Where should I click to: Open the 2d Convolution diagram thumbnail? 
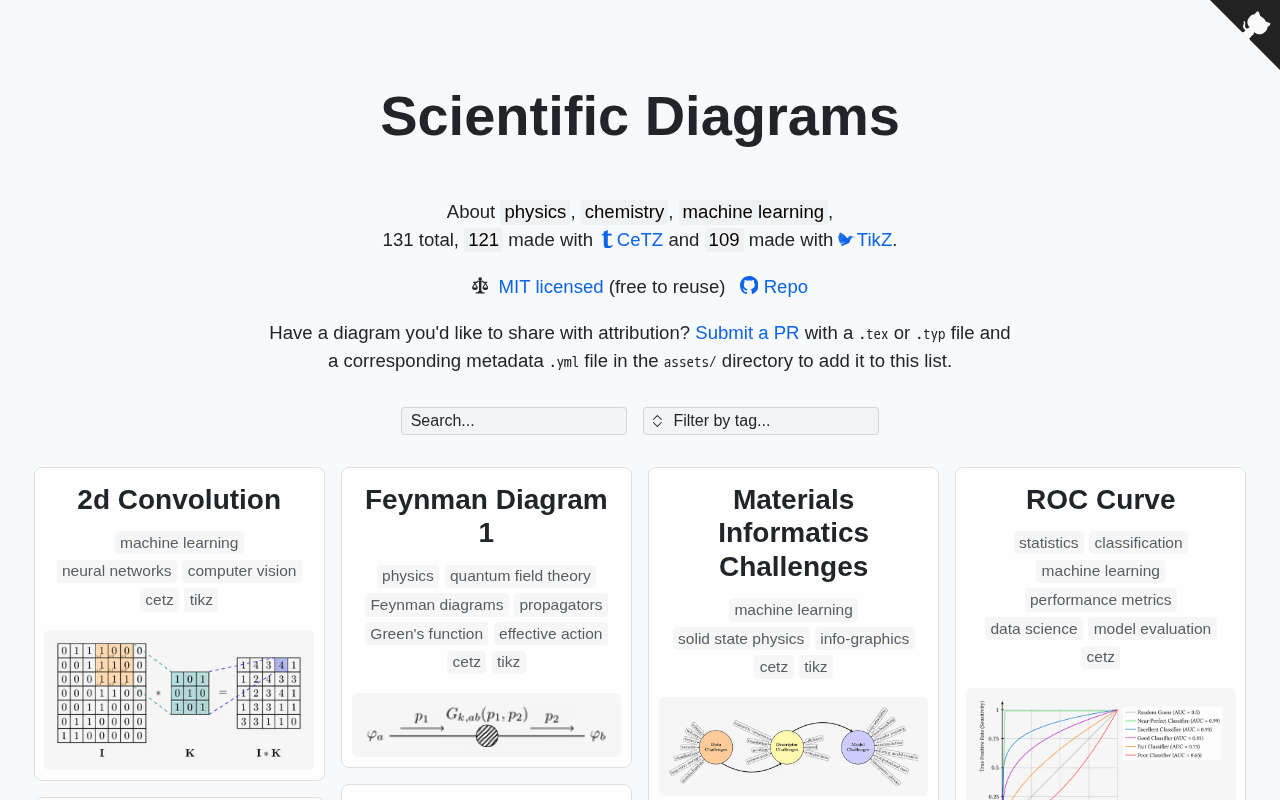(x=179, y=700)
